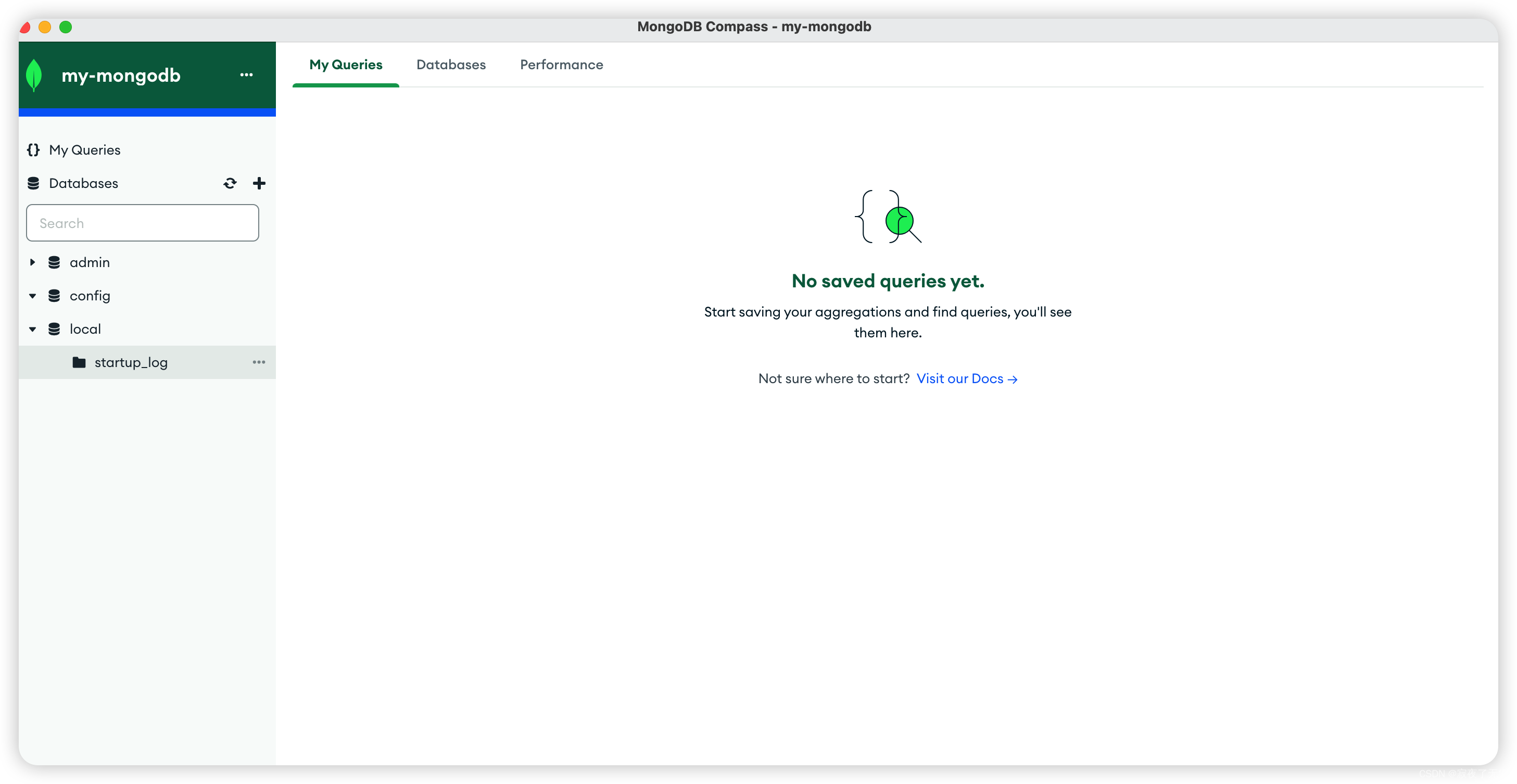Image resolution: width=1517 pixels, height=784 pixels.
Task: Follow the Visit our Docs link
Action: (x=966, y=379)
